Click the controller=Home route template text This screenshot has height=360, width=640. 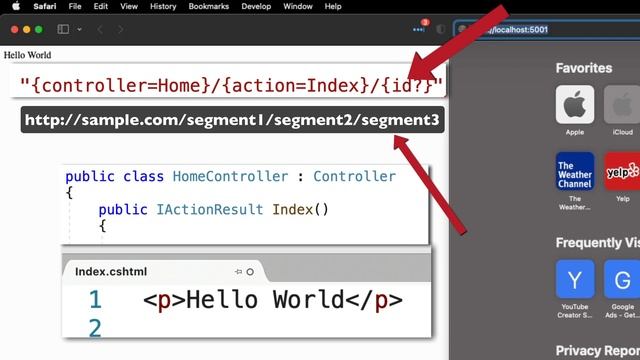click(231, 85)
